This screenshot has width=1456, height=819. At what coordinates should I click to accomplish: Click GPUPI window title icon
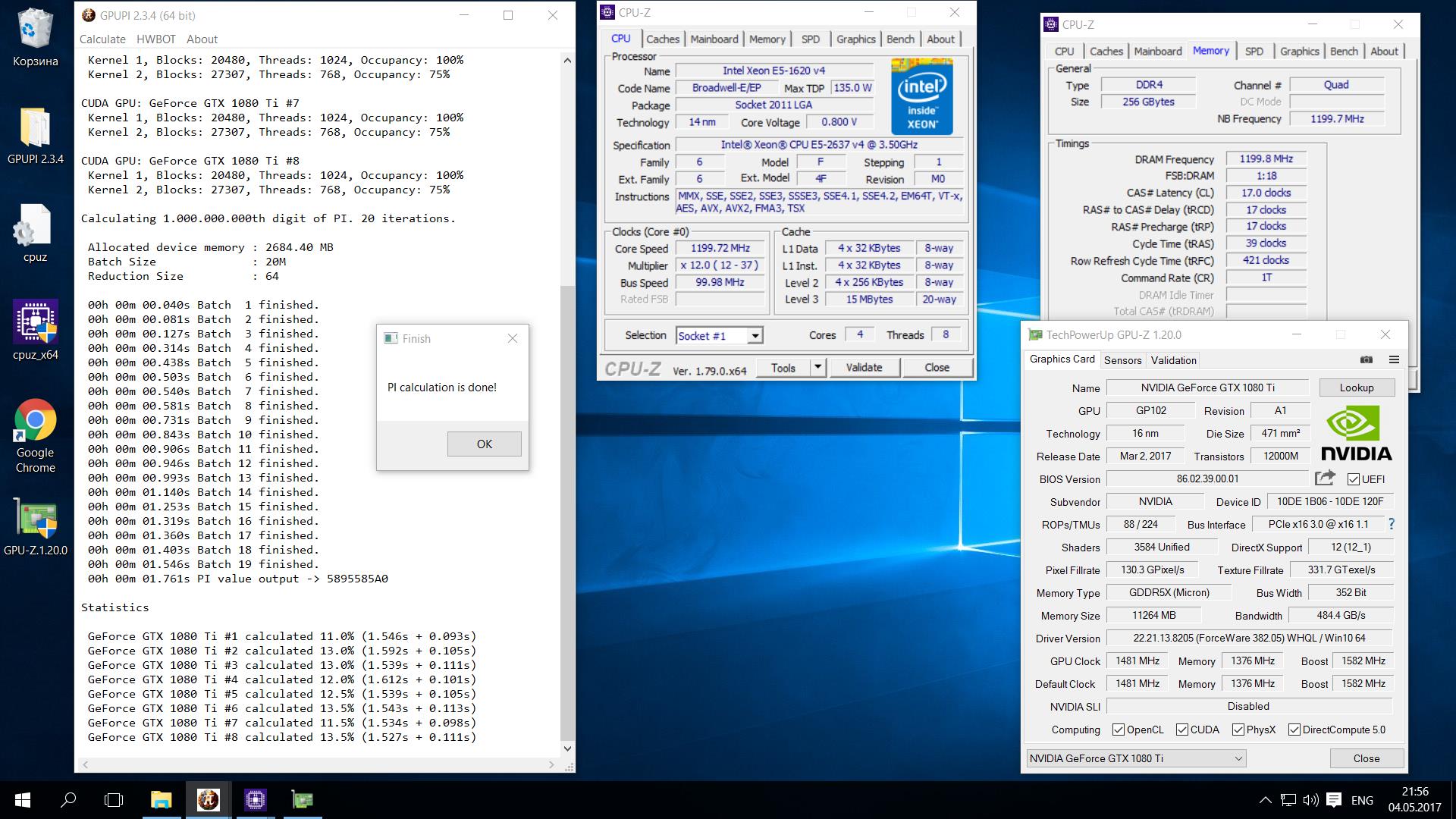[89, 15]
